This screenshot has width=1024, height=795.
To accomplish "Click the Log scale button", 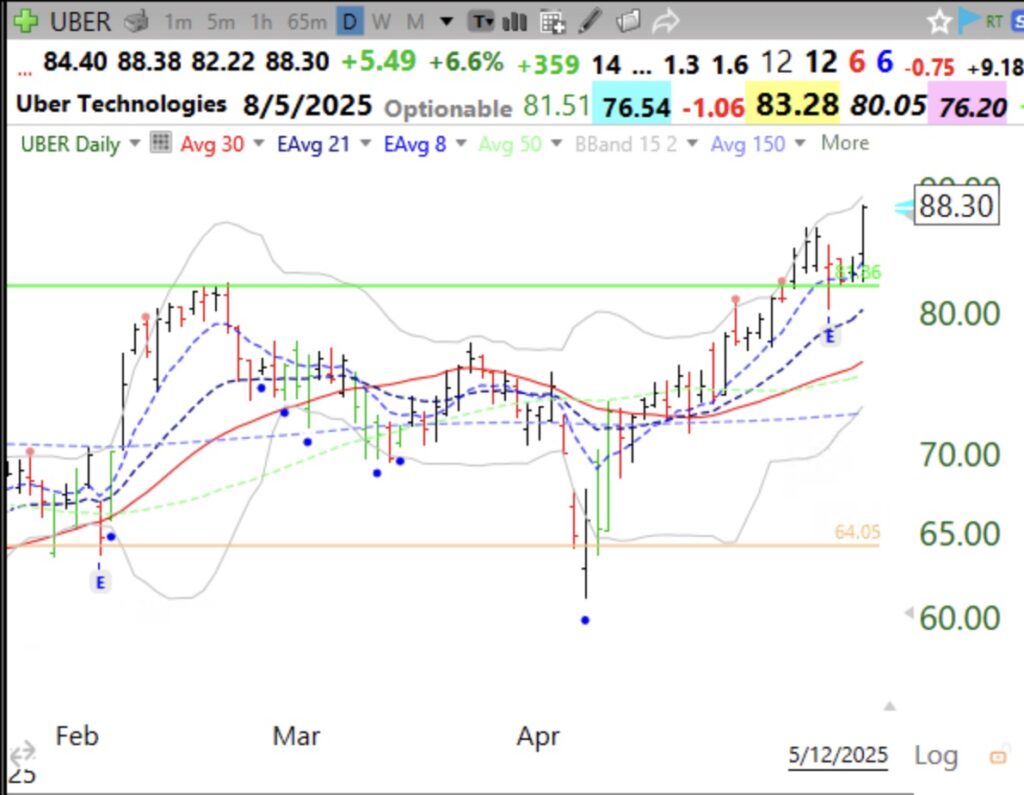I will tap(936, 756).
